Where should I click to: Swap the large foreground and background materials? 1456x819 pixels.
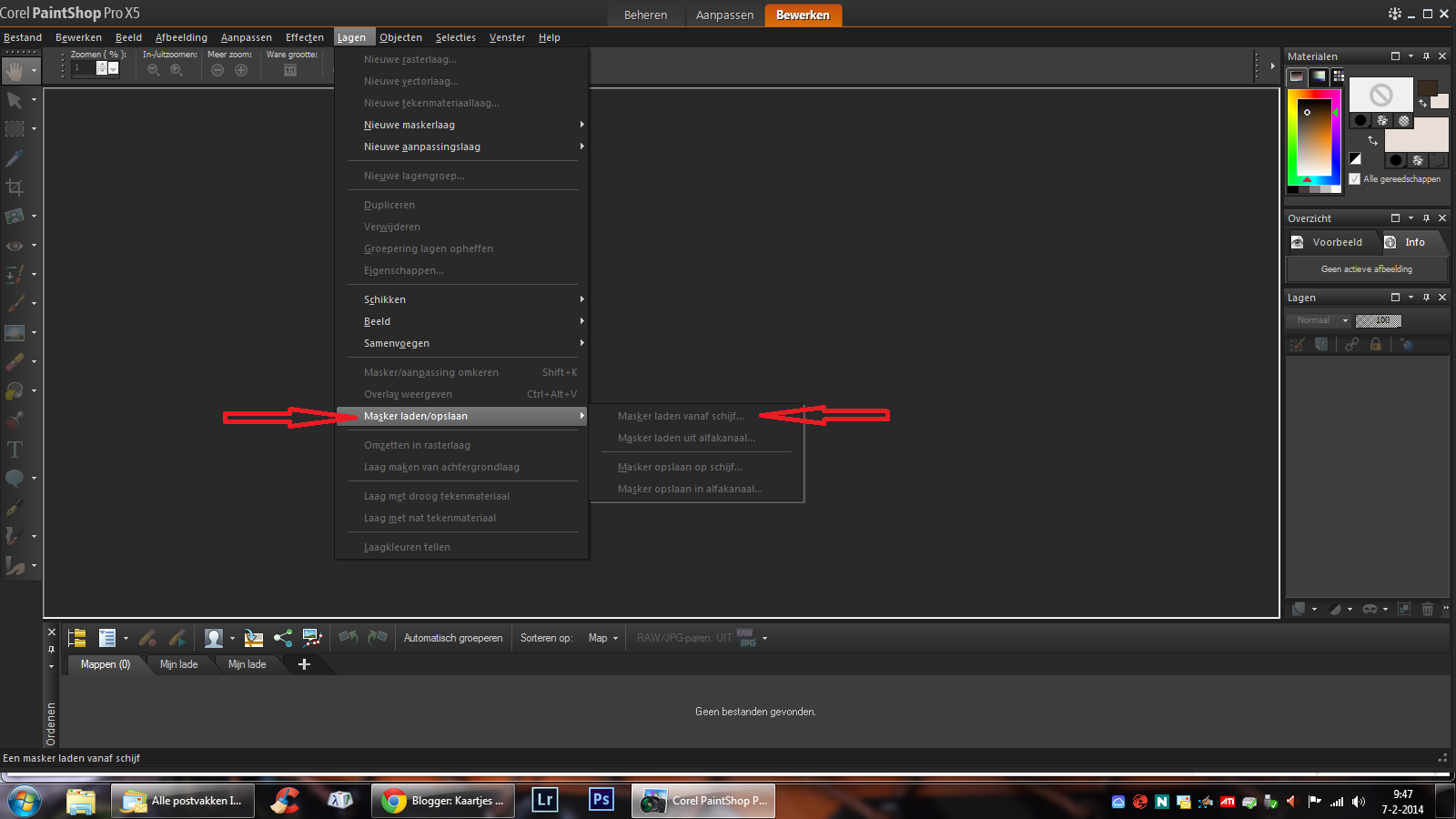pos(1372,140)
